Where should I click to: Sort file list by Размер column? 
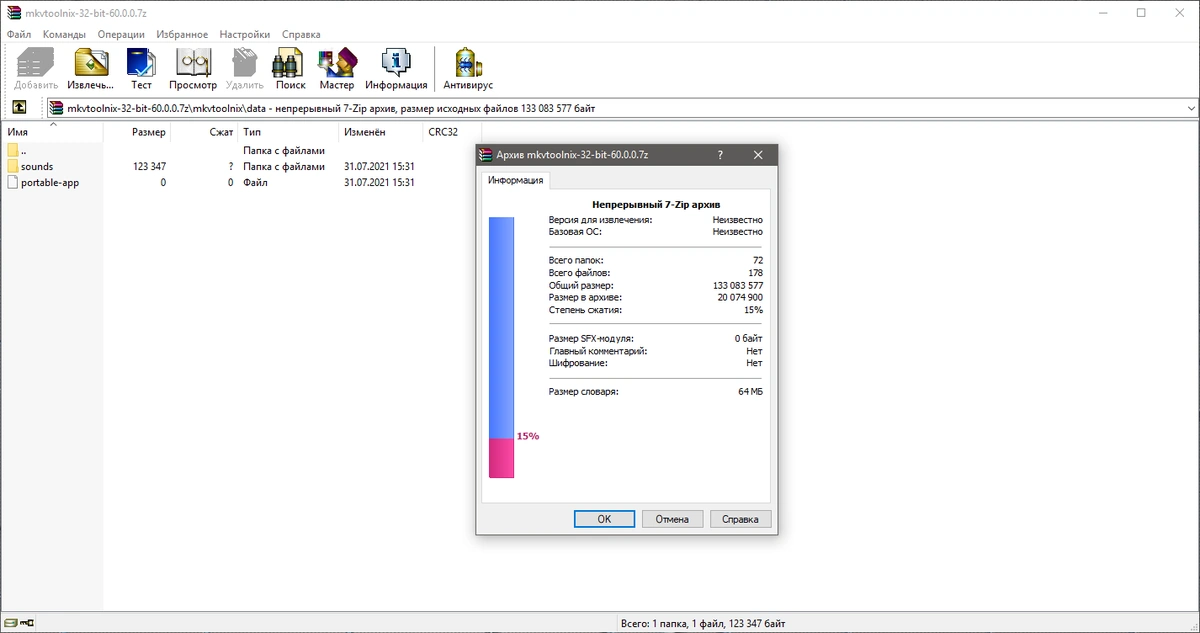137,132
